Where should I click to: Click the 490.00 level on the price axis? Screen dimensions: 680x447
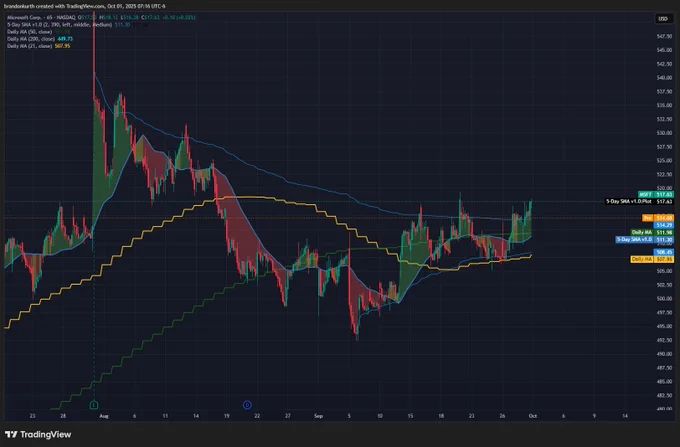(x=664, y=354)
